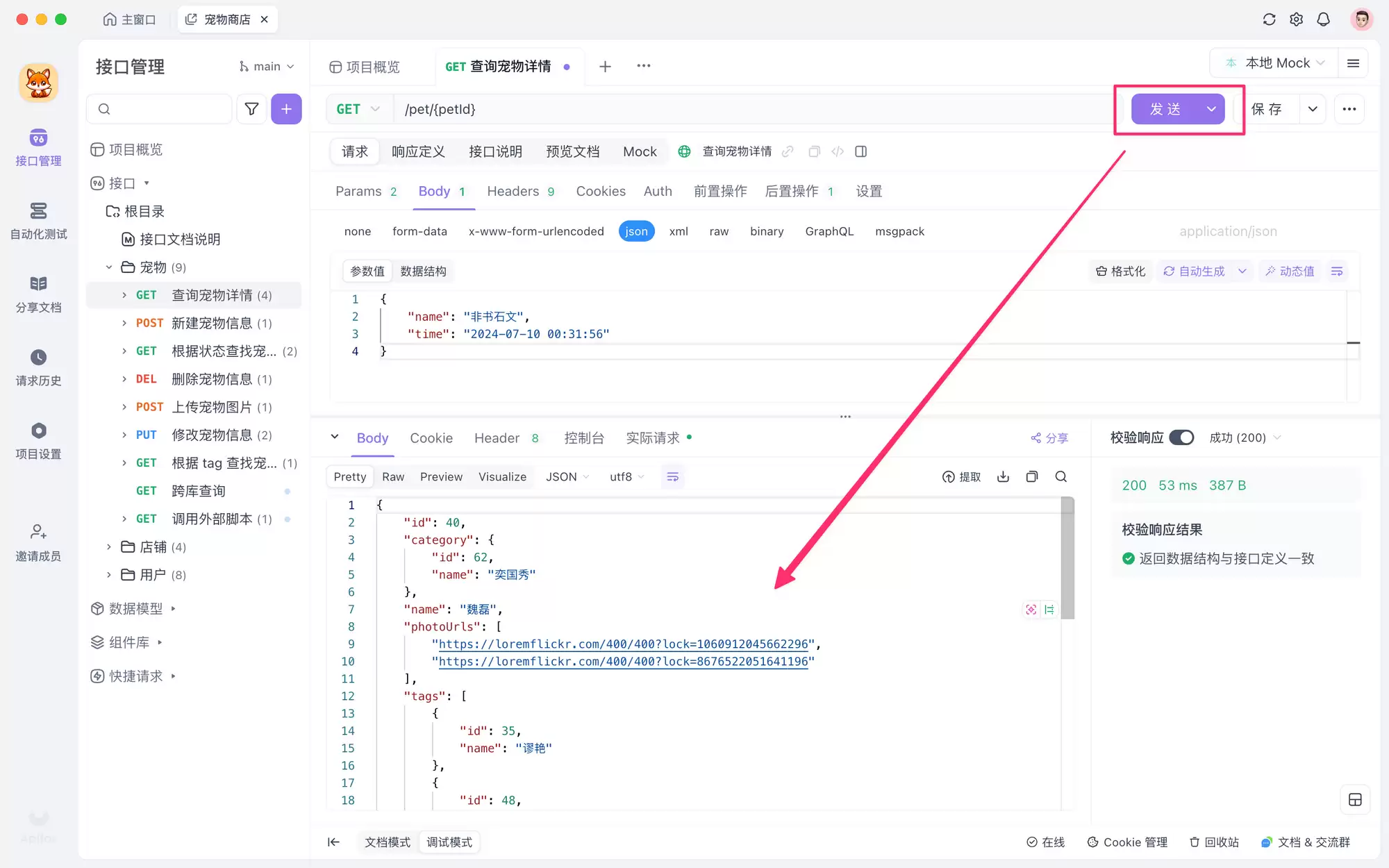The height and width of the screenshot is (868, 1389).
Task: Click the first loremflickr photo URL
Action: [x=623, y=644]
